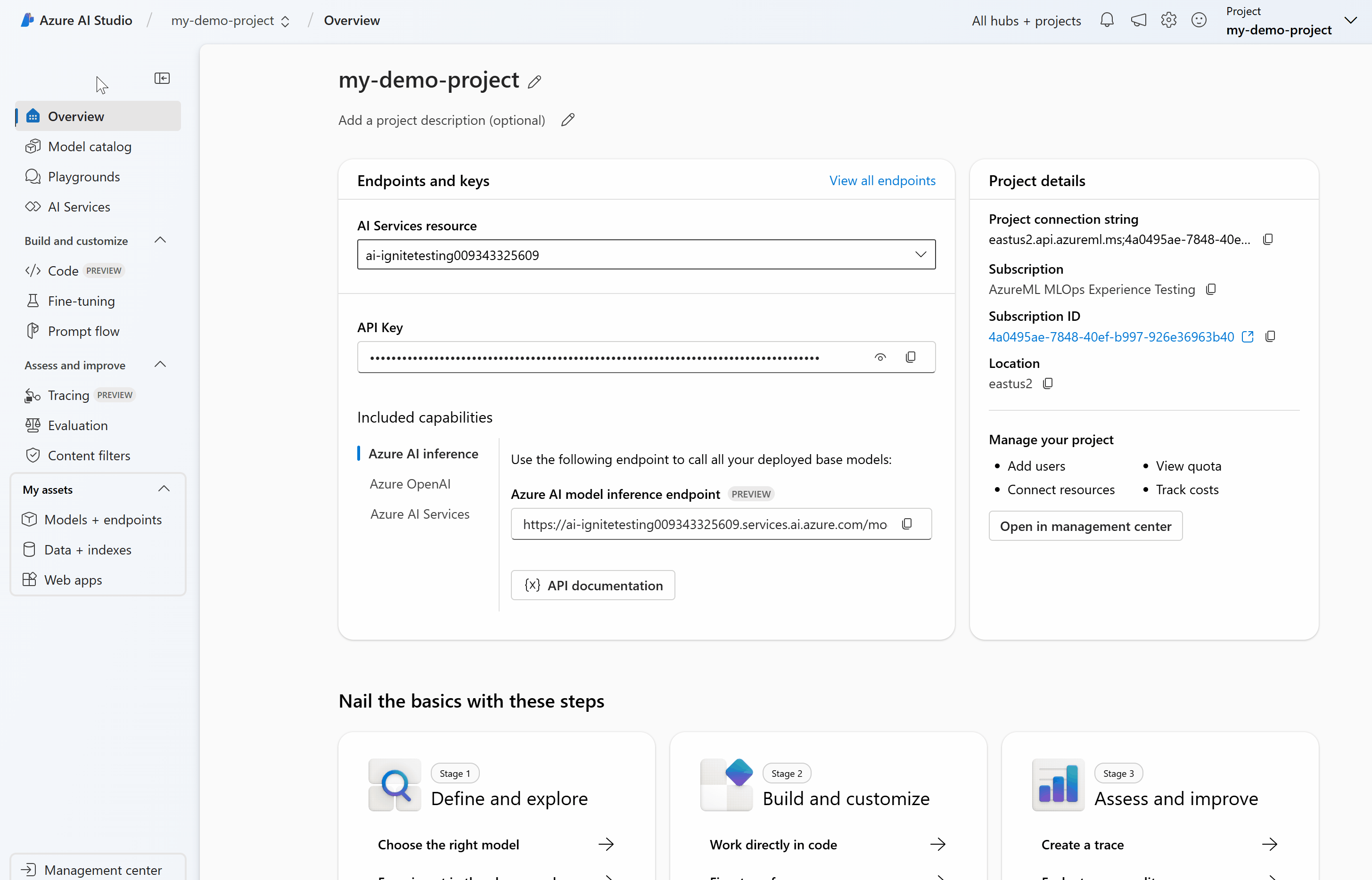This screenshot has height=880, width=1372.
Task: Collapse the Build and customize section
Action: (x=161, y=241)
